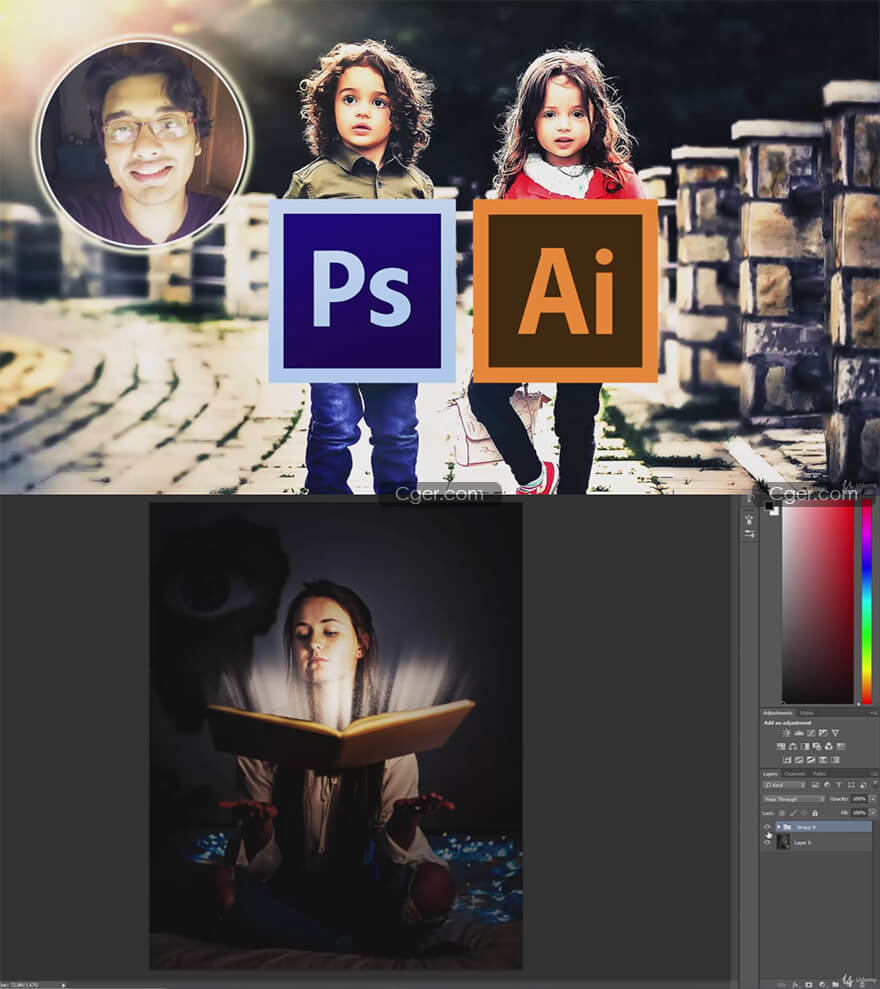Switch to the Paths tab
The image size is (880, 989).
819,774
